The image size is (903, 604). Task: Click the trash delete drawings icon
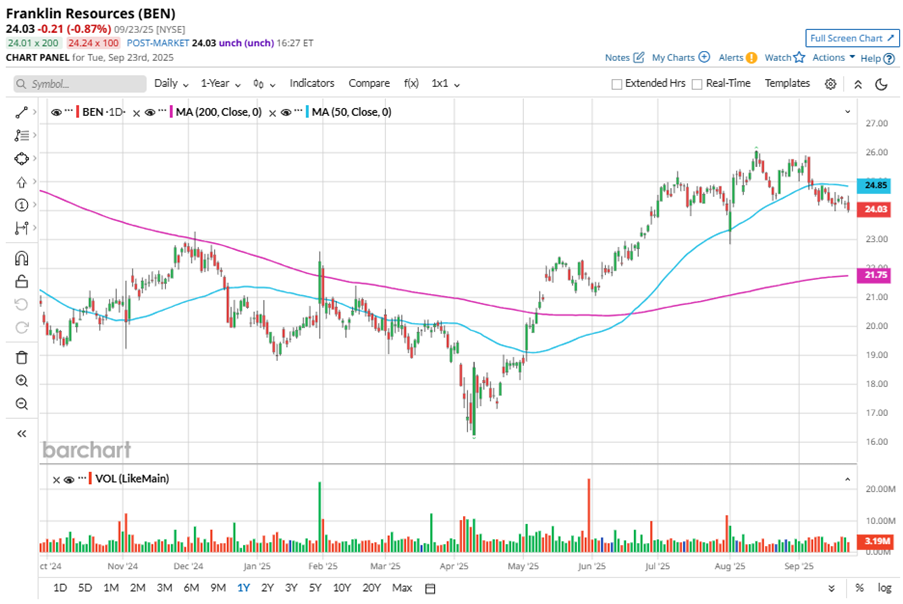[x=21, y=357]
